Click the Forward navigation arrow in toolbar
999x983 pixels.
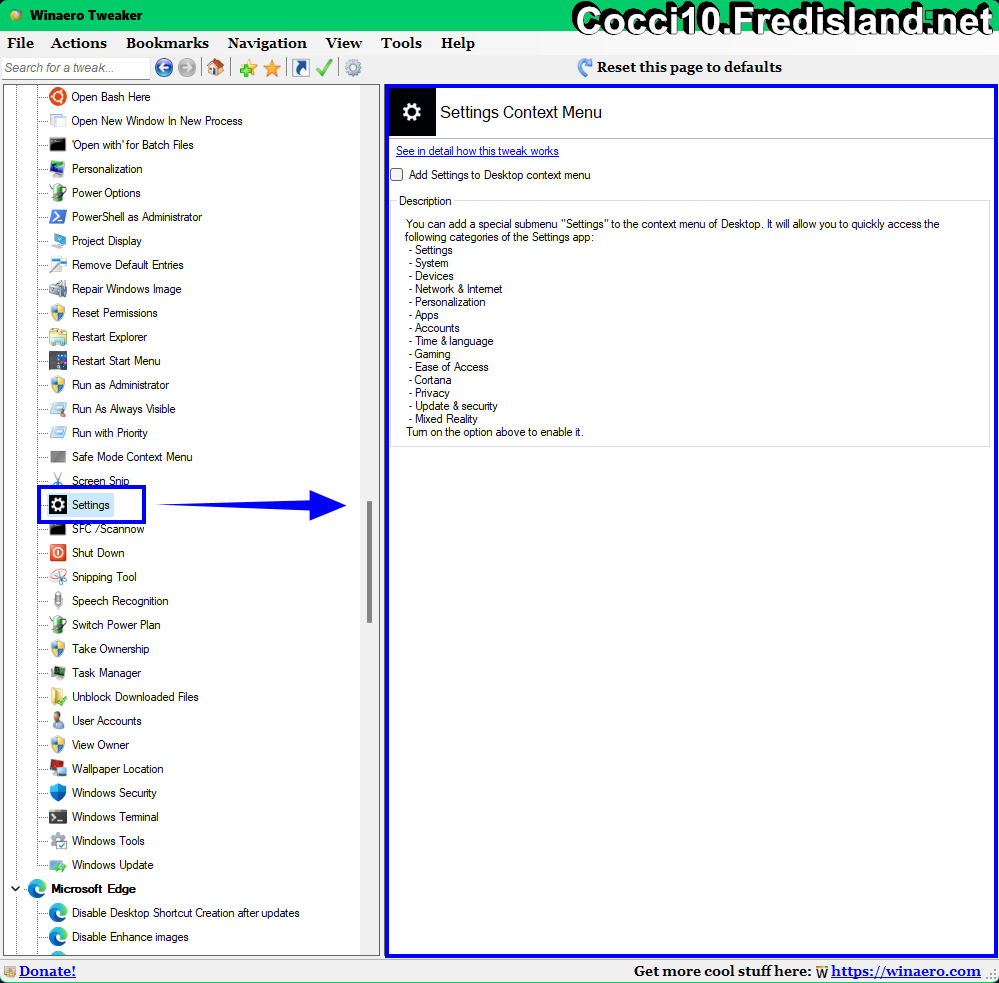pyautogui.click(x=187, y=68)
